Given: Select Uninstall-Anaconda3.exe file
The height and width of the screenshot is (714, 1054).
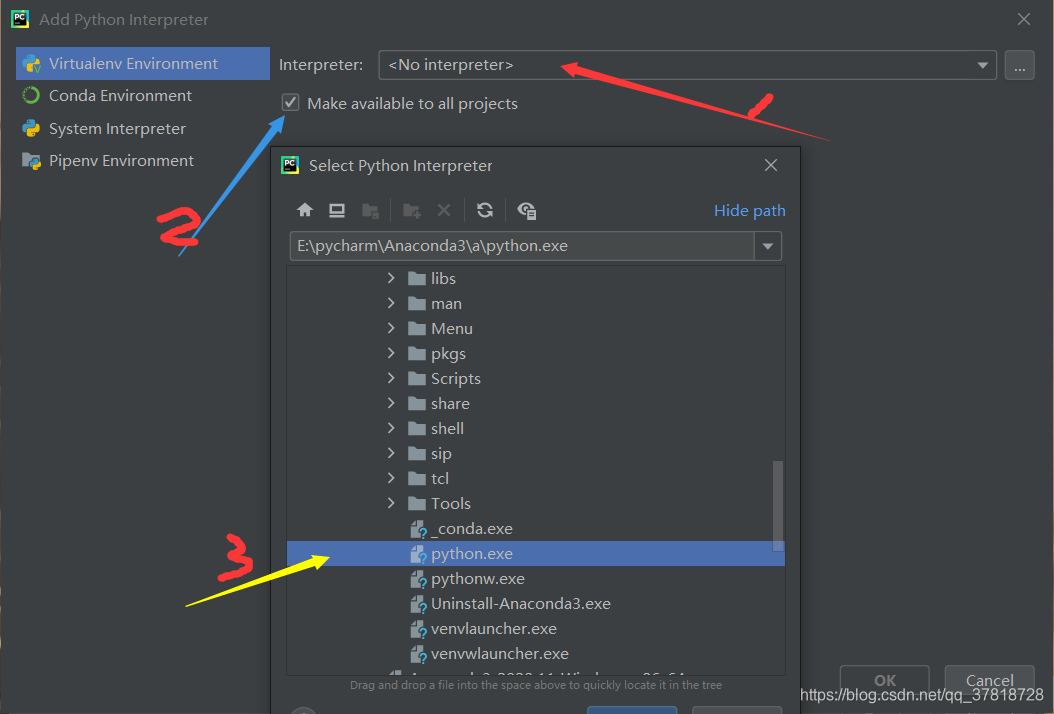Looking at the screenshot, I should tap(536, 604).
